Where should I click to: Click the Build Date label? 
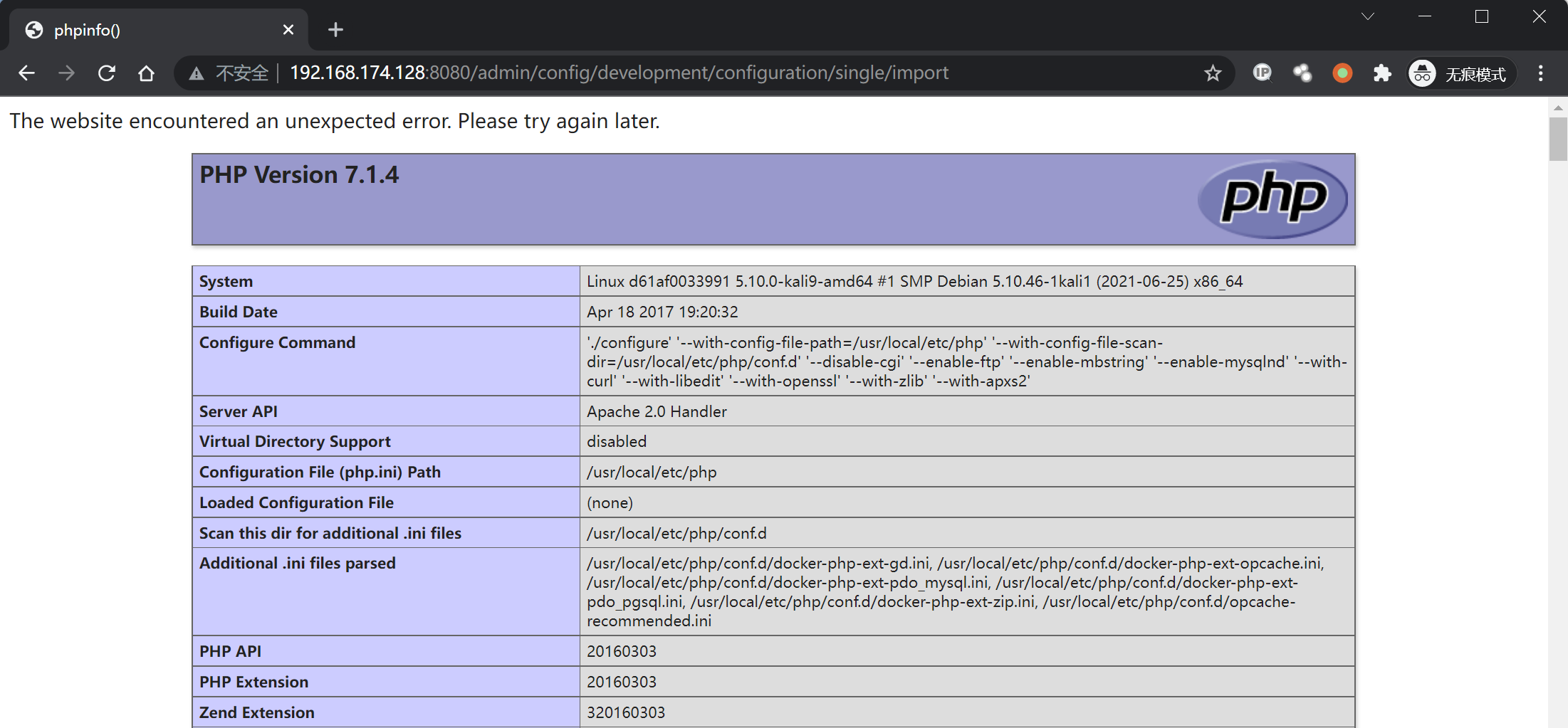[x=238, y=312]
